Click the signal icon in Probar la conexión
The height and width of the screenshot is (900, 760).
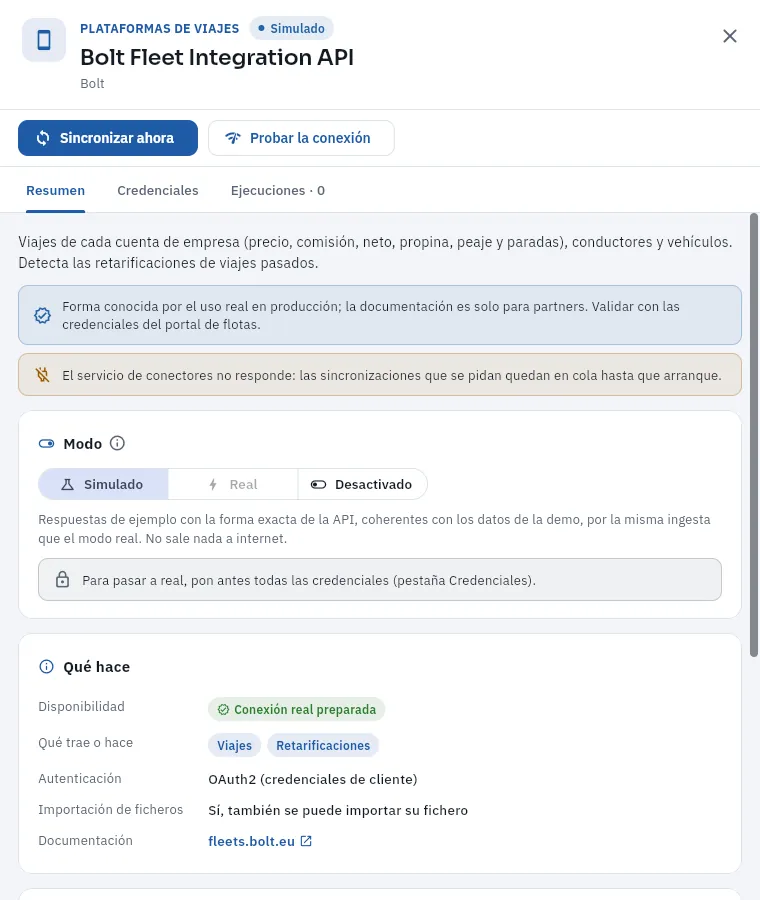click(232, 138)
